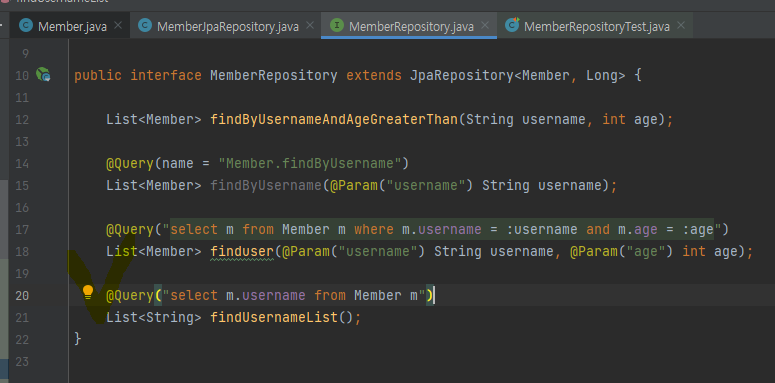Screen dimensions: 775x383
Task: Click @Param("age") annotation on line 18
Action: [x=621, y=252]
